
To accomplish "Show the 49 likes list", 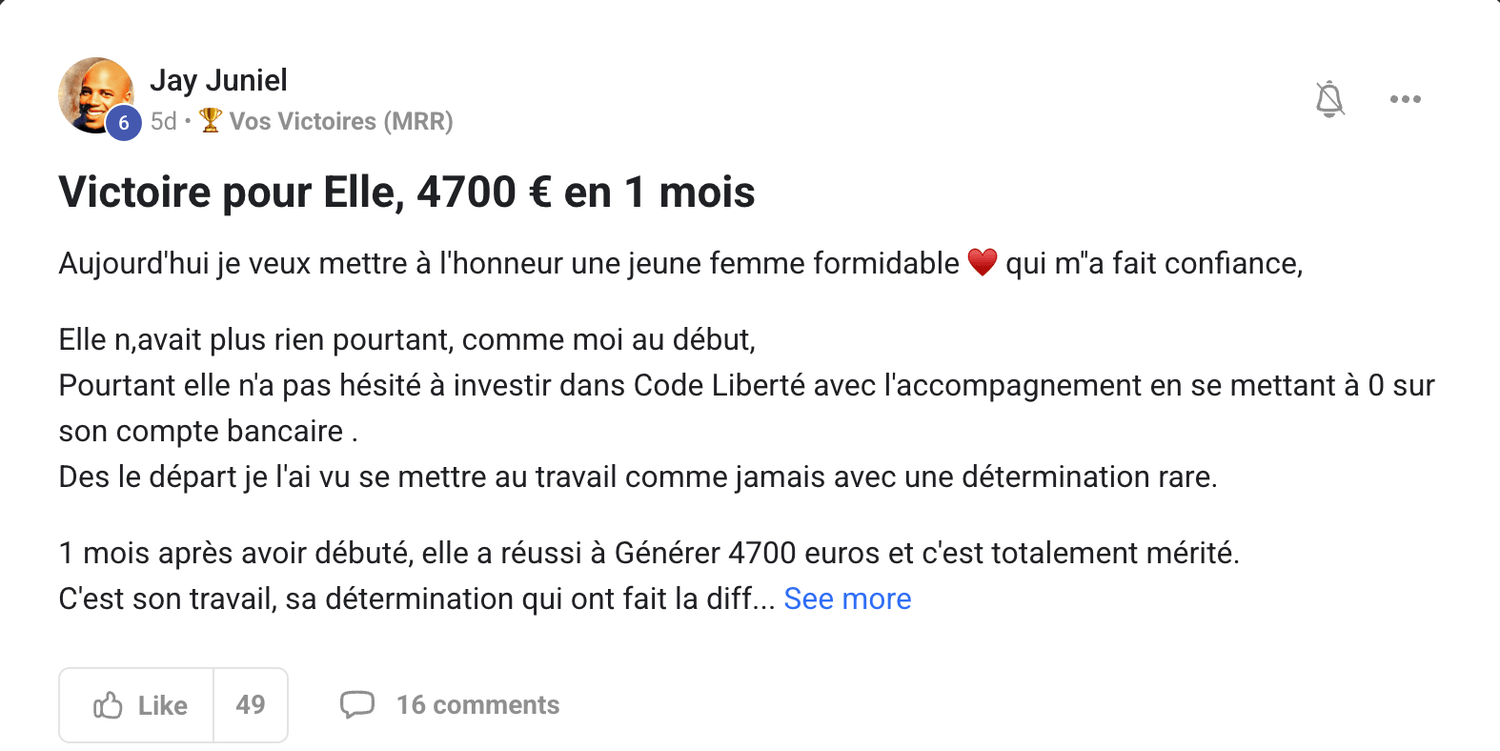I will 250,705.
